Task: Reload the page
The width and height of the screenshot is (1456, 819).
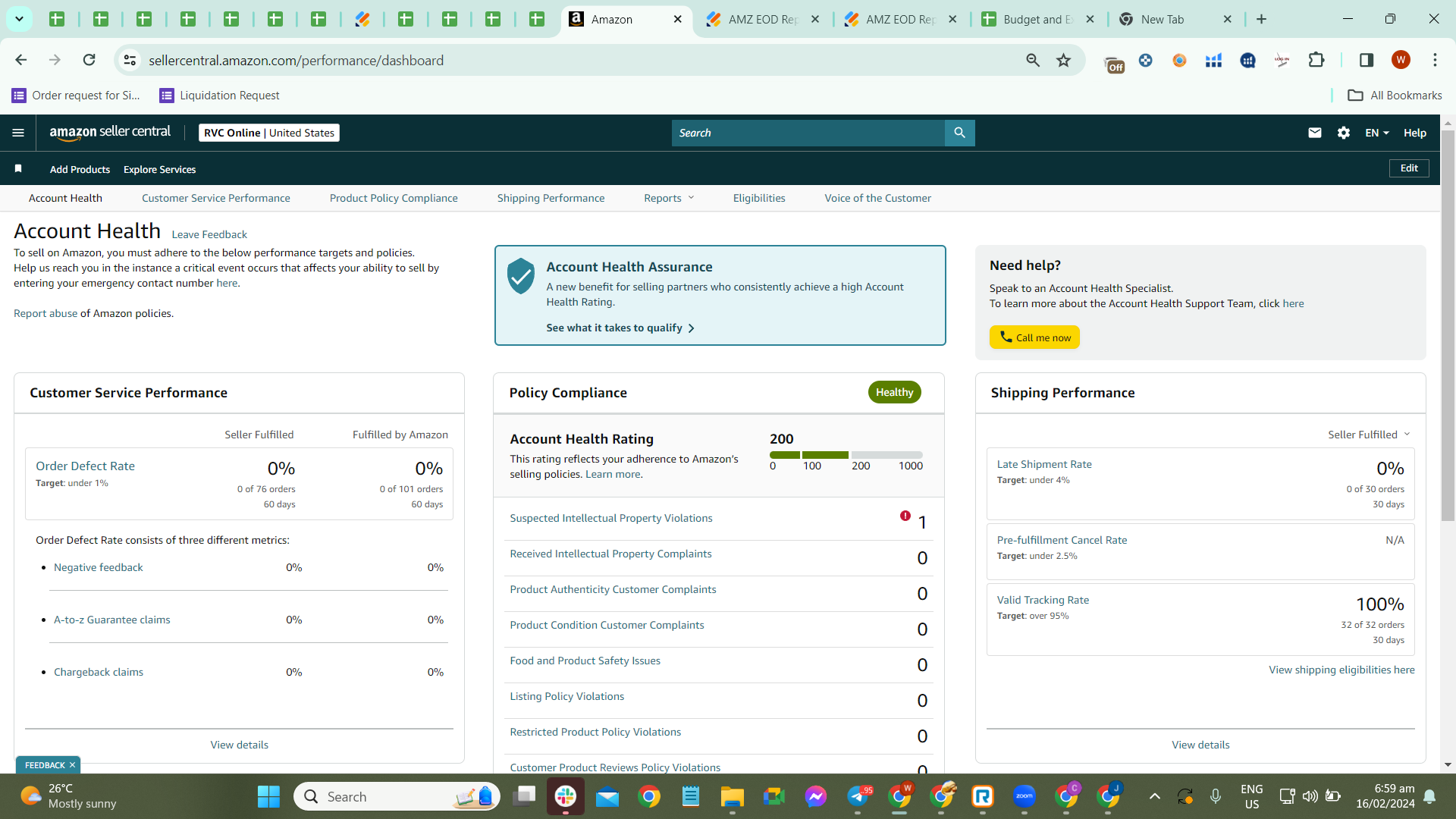Action: (89, 60)
